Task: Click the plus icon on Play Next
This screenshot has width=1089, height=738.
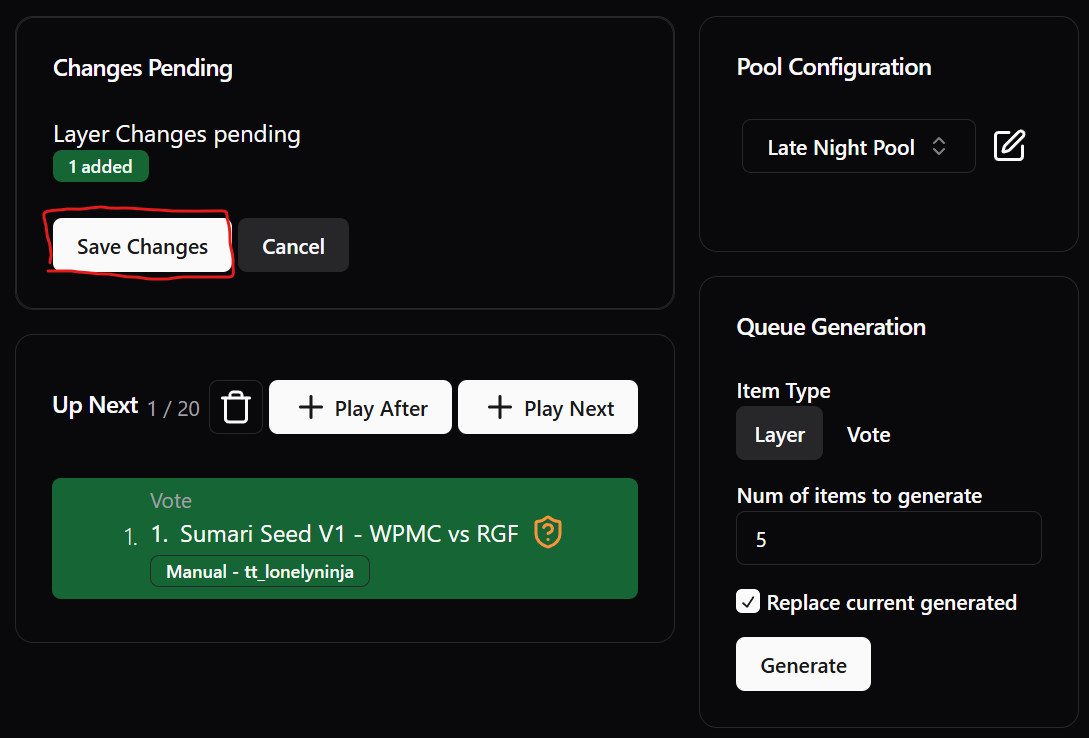Action: click(x=499, y=408)
